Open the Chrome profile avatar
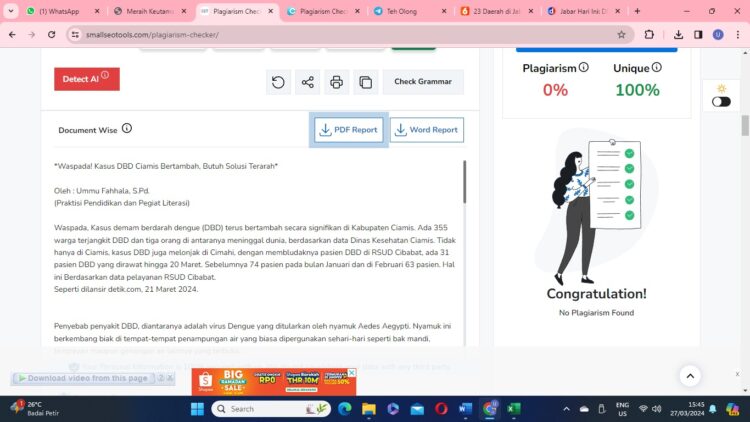The height and width of the screenshot is (422, 750). 718,34
